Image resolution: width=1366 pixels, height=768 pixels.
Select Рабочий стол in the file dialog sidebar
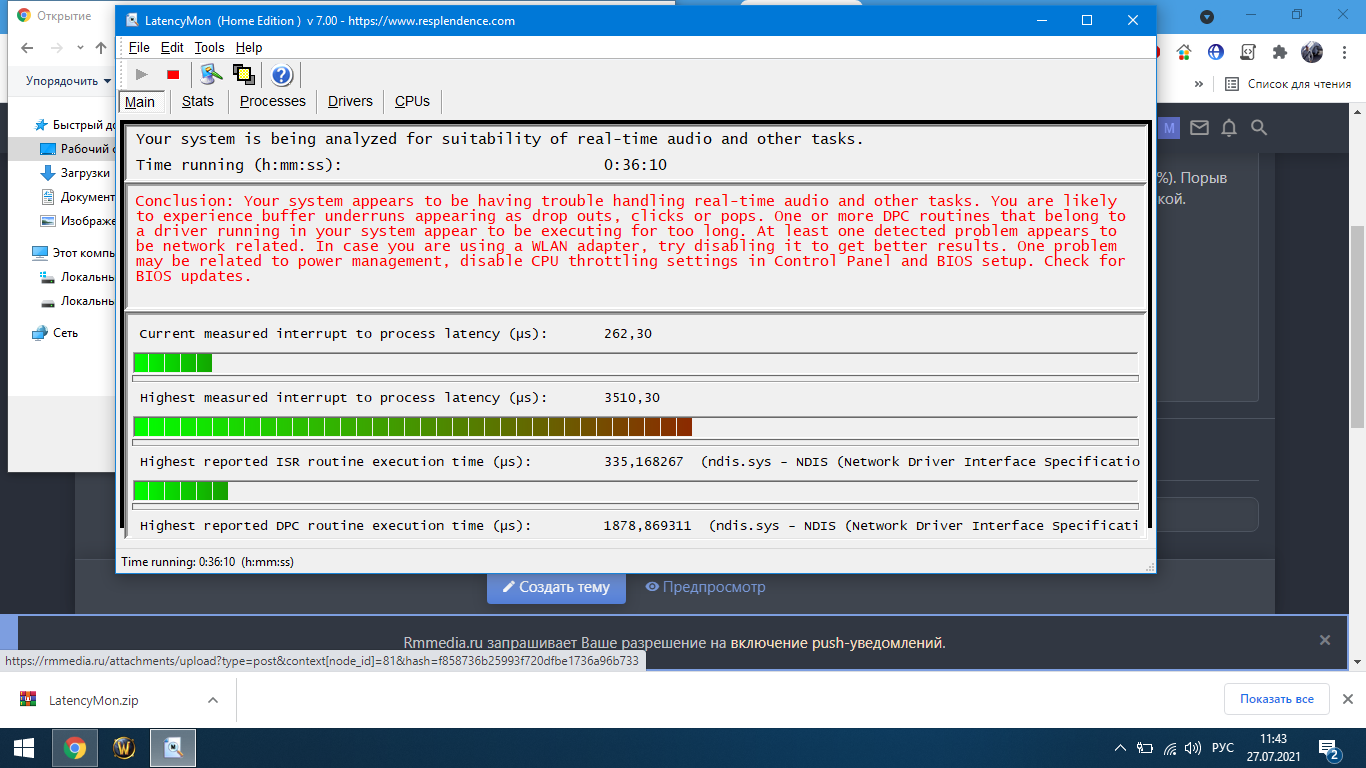point(77,149)
